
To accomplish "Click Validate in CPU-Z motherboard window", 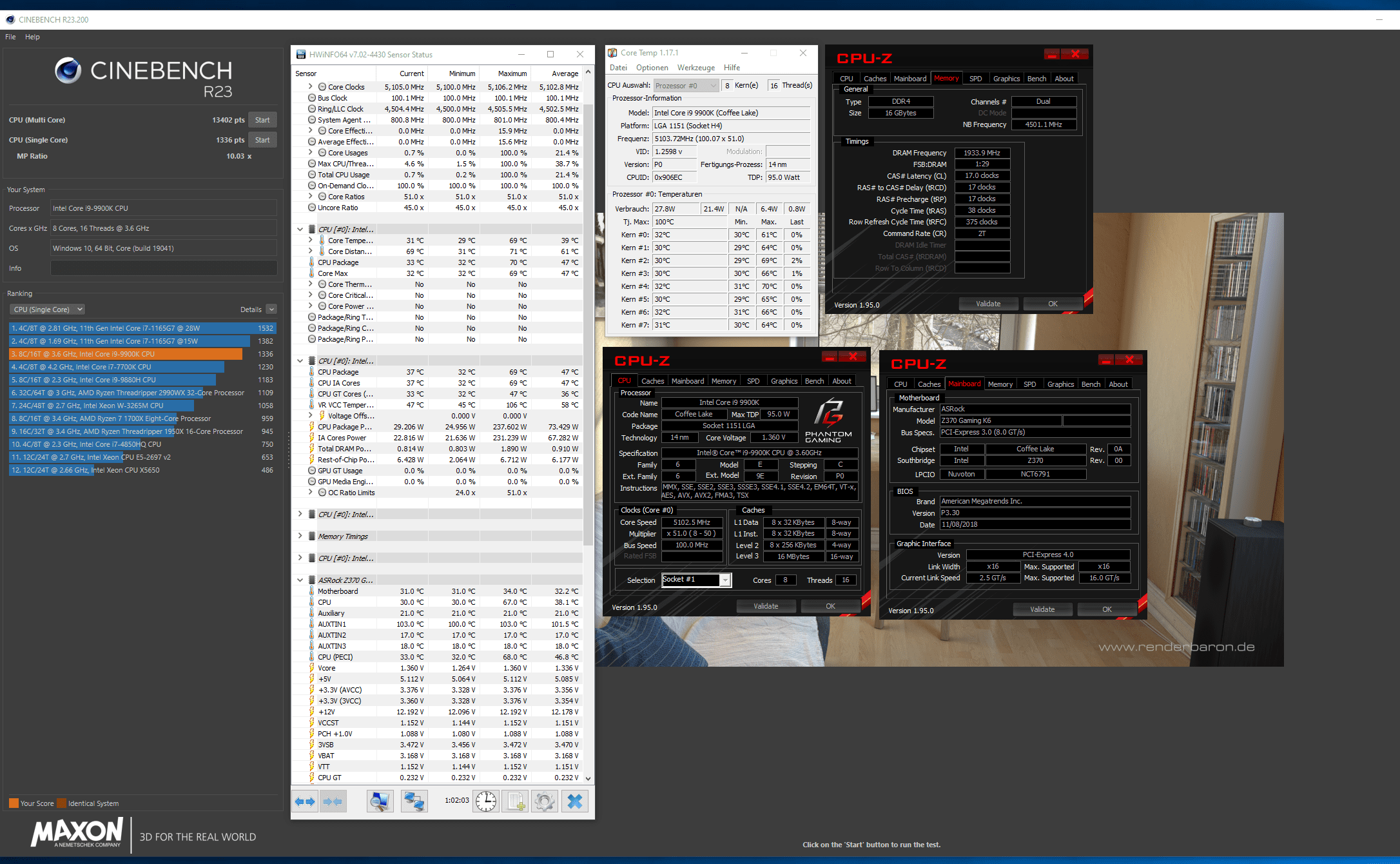I will 1042,609.
